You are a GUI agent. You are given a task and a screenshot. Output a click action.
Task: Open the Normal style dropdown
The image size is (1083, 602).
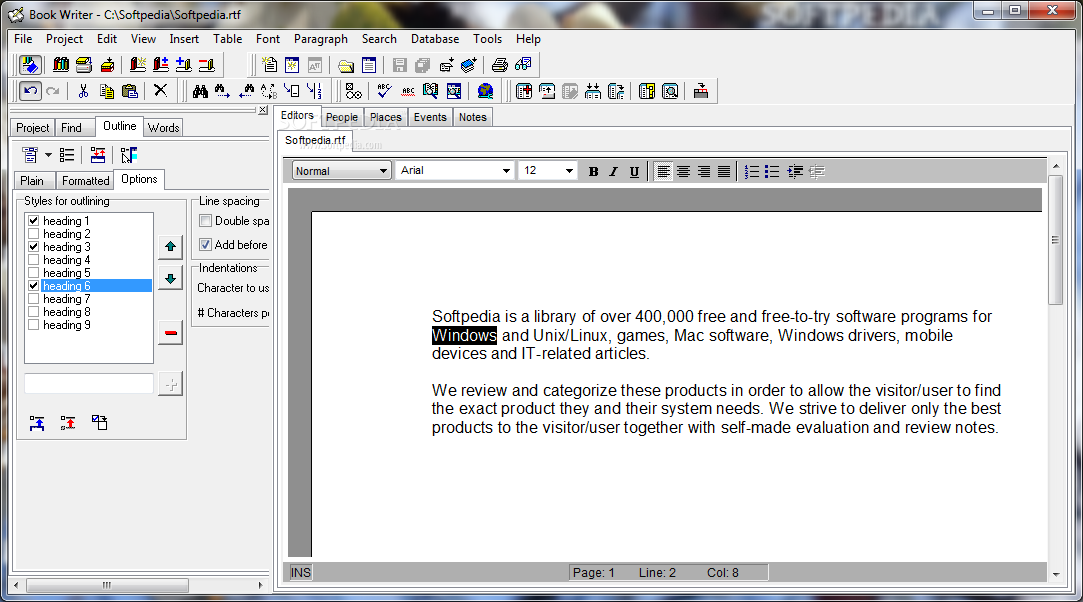tap(383, 171)
